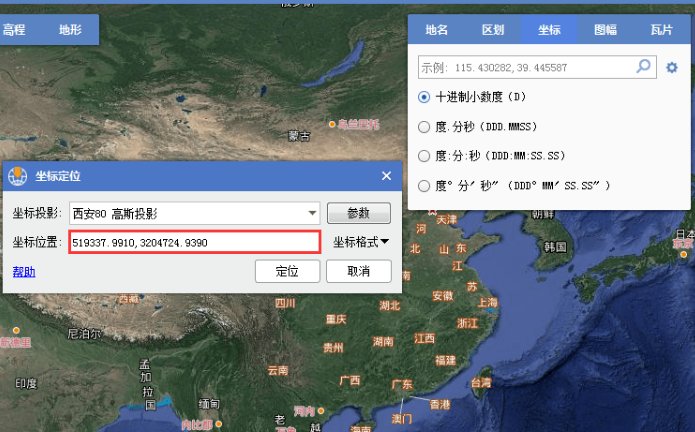Click the 广西 label on the map
Screen dimensions: 695x432
pyautogui.click(x=350, y=381)
